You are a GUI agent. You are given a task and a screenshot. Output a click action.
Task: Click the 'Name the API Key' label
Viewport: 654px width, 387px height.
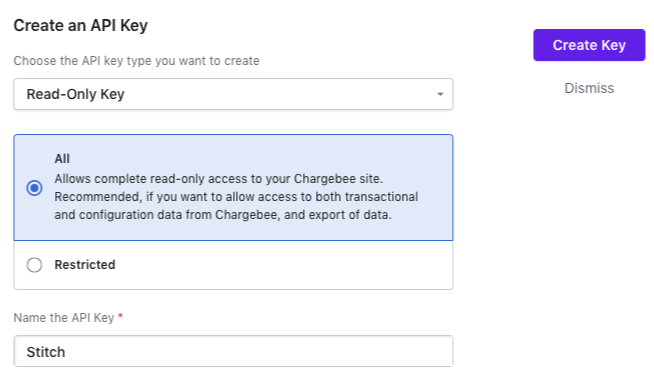coord(64,318)
